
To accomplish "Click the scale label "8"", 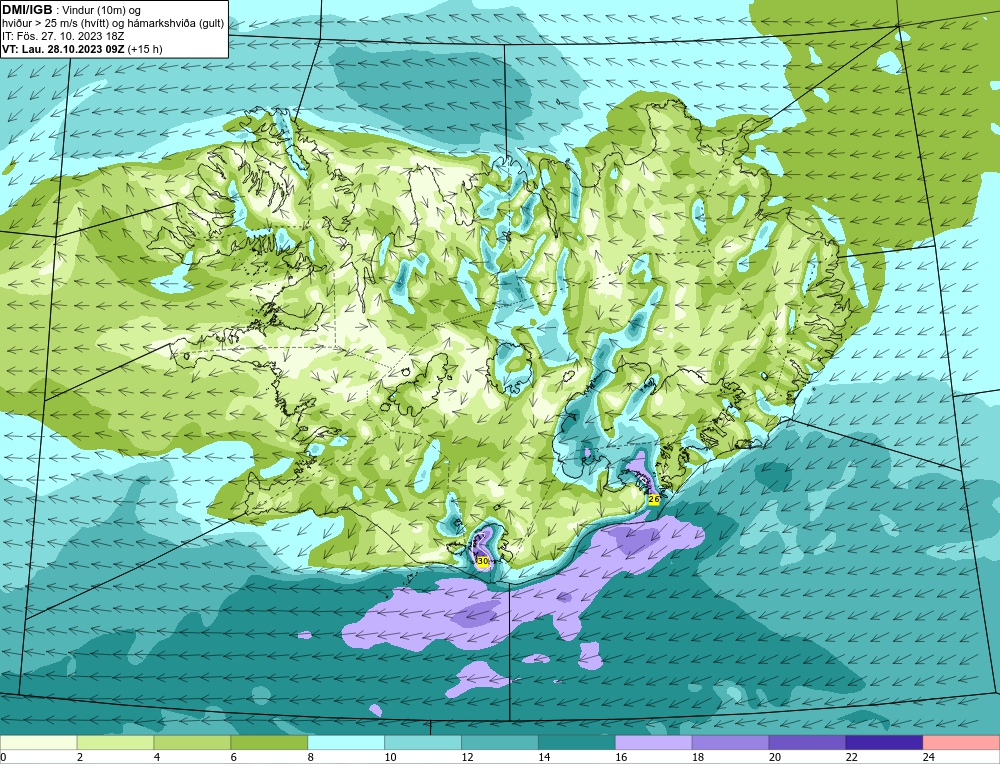I will (312, 757).
